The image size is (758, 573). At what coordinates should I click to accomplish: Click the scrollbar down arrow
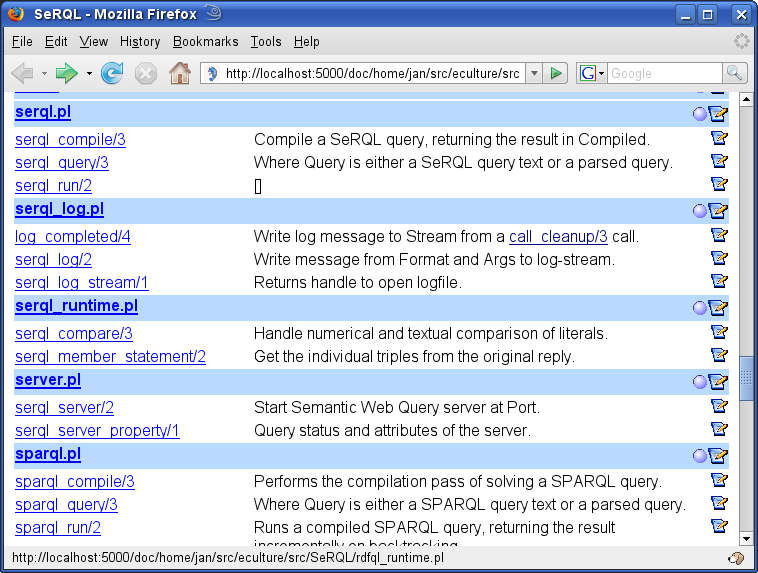(746, 538)
